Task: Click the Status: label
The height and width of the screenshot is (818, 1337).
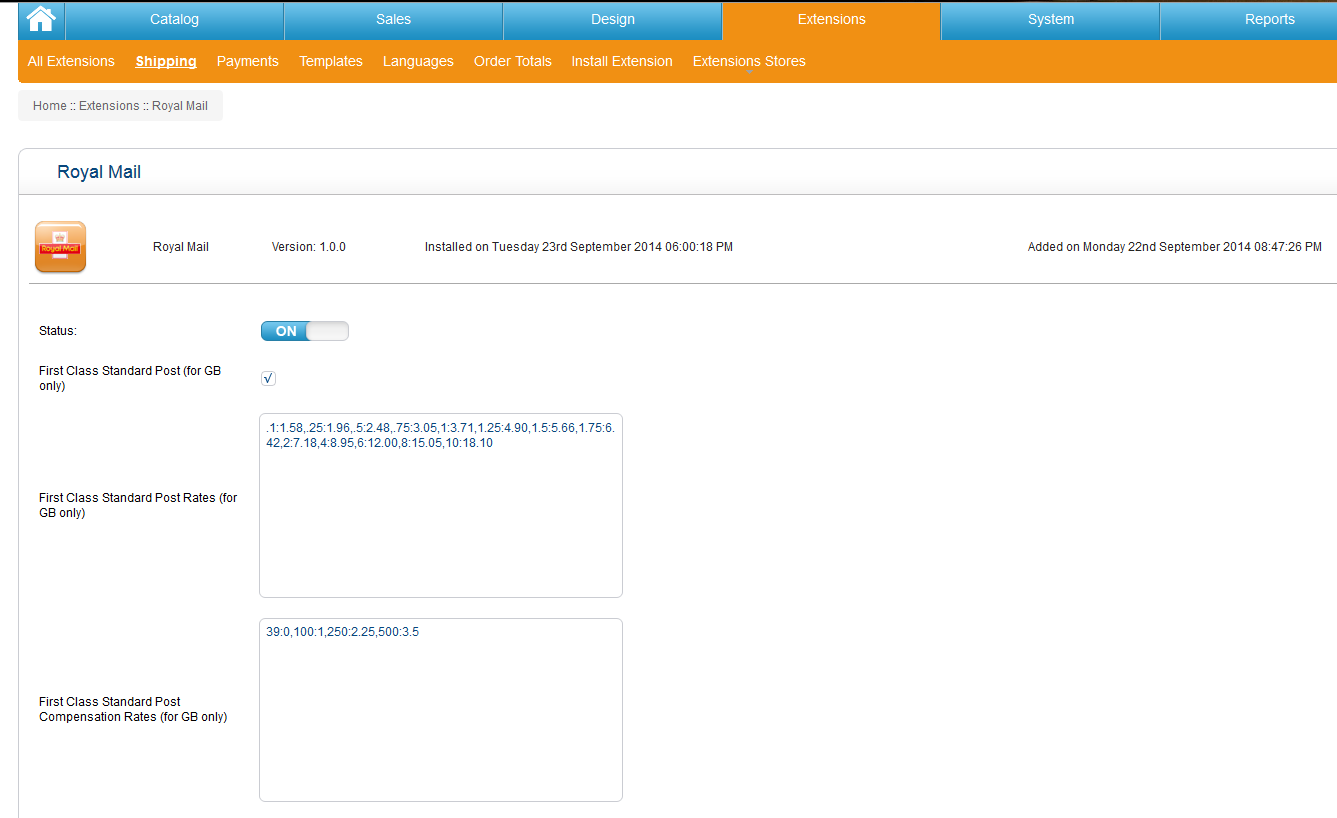Action: (58, 331)
